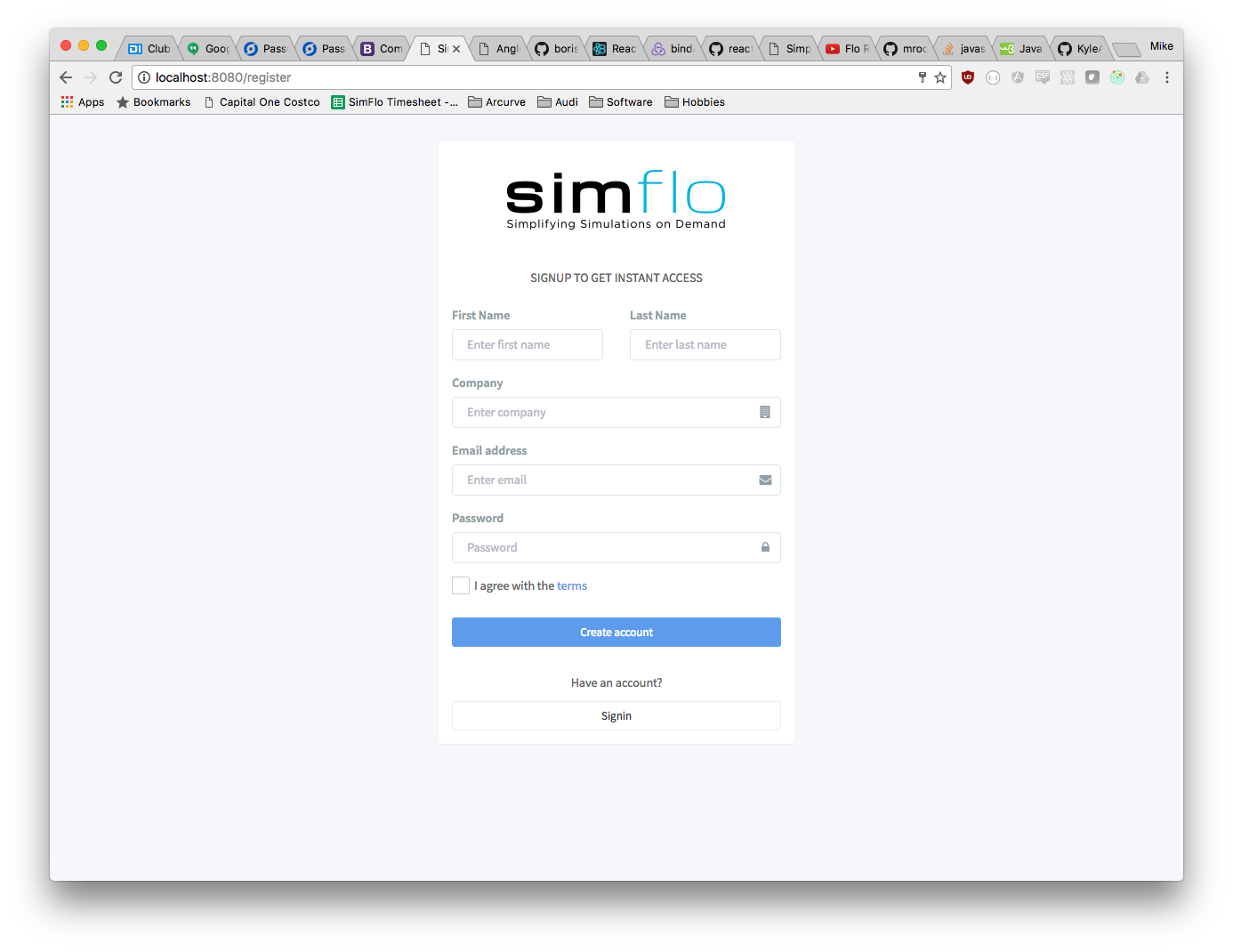This screenshot has width=1233, height=952.
Task: Open the uBlock Origin shield extension
Action: coord(968,77)
